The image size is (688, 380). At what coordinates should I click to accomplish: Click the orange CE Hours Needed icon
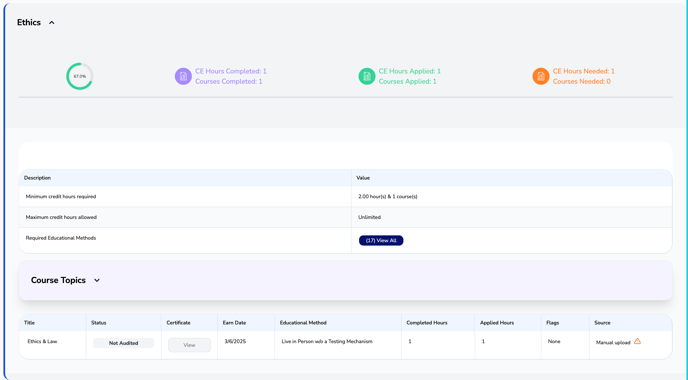click(x=541, y=76)
